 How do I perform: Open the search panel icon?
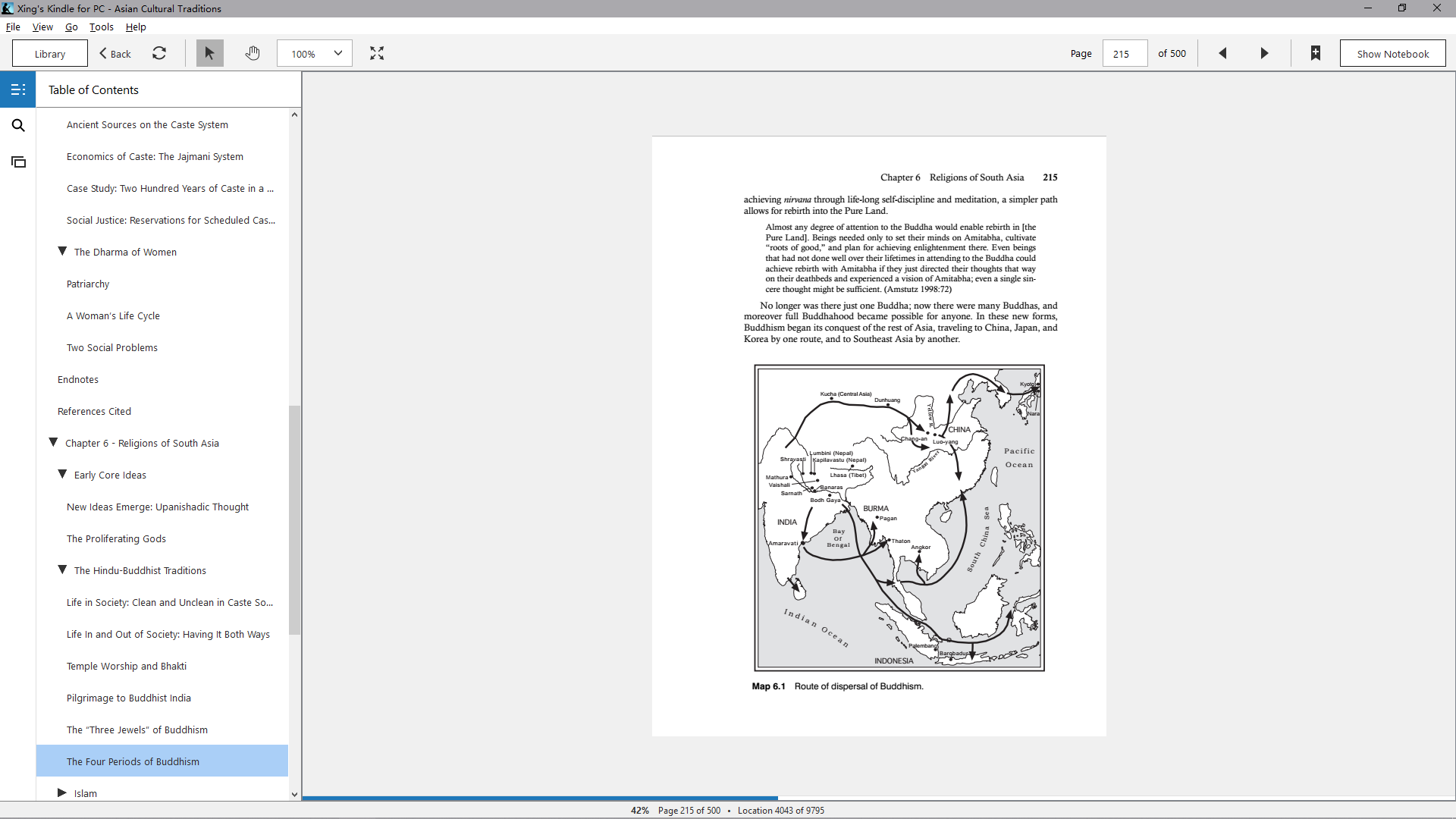point(18,126)
